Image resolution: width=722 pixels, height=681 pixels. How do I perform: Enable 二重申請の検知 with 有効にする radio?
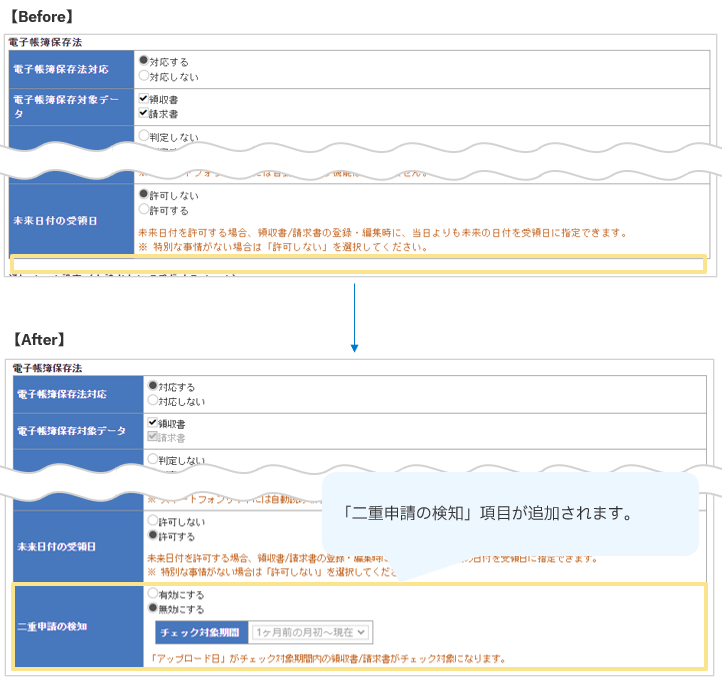[x=153, y=594]
